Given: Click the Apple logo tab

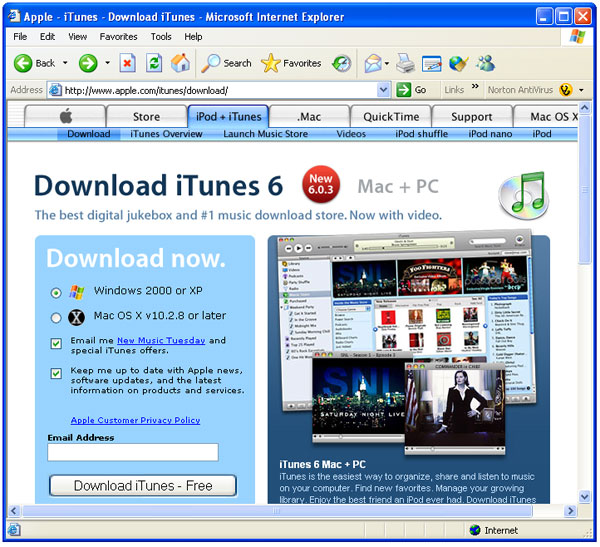Looking at the screenshot, I should pos(66,116).
